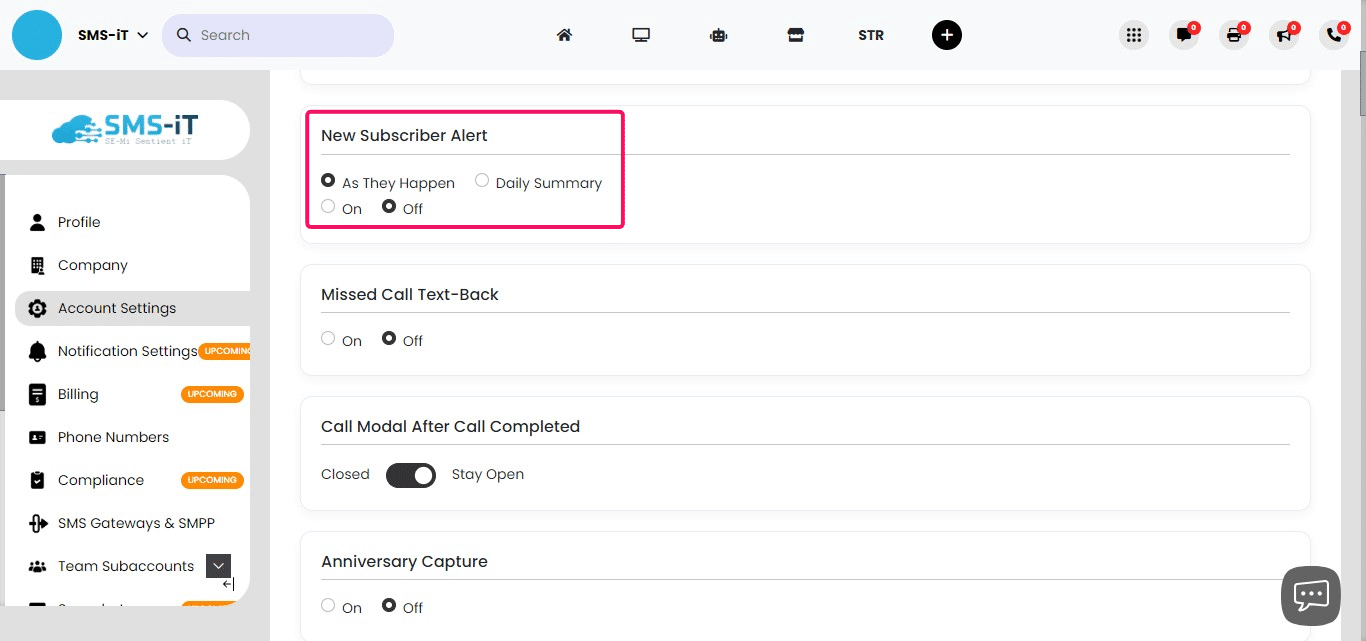Screen dimensions: 1366x641
Task: Open Notification Settings in the sidebar
Action: point(127,351)
